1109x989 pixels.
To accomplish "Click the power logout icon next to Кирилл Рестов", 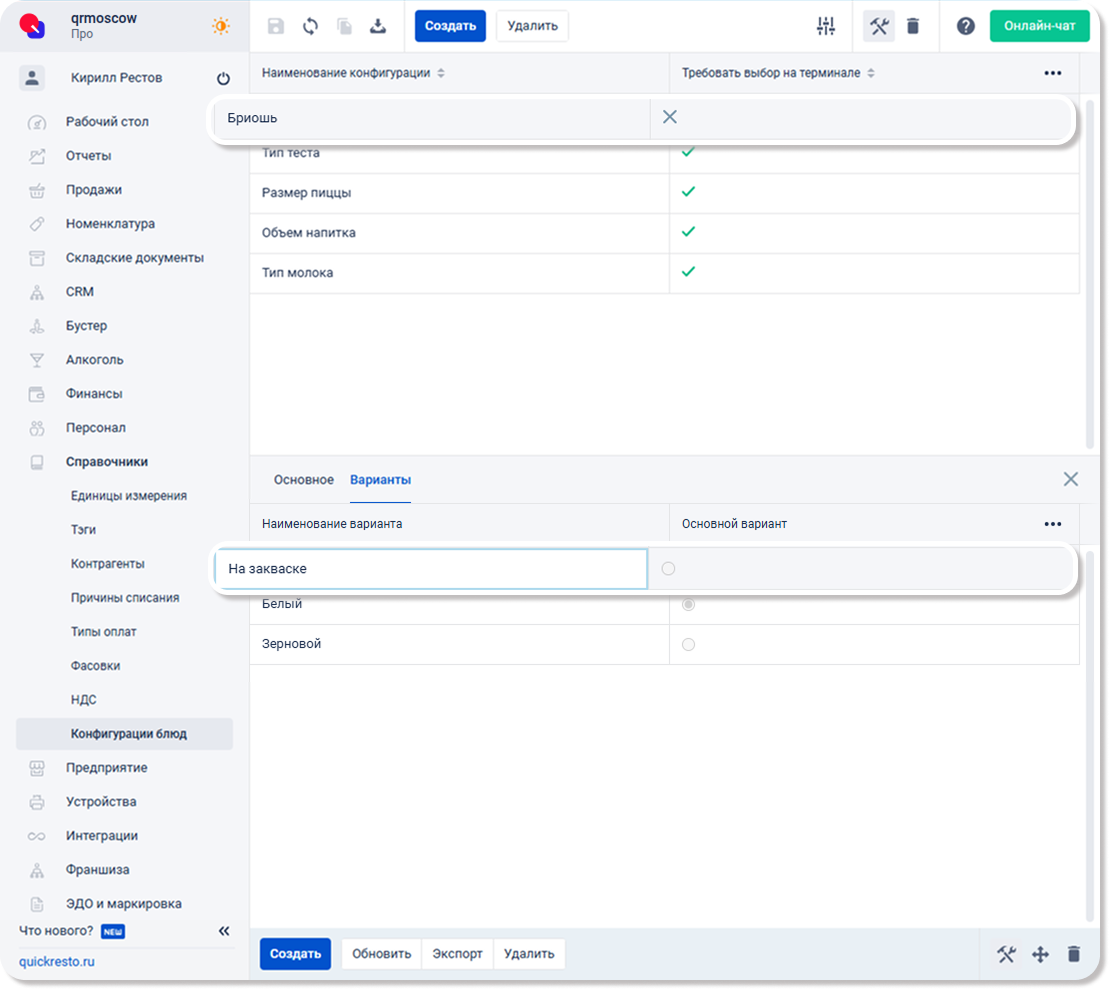I will tap(223, 78).
